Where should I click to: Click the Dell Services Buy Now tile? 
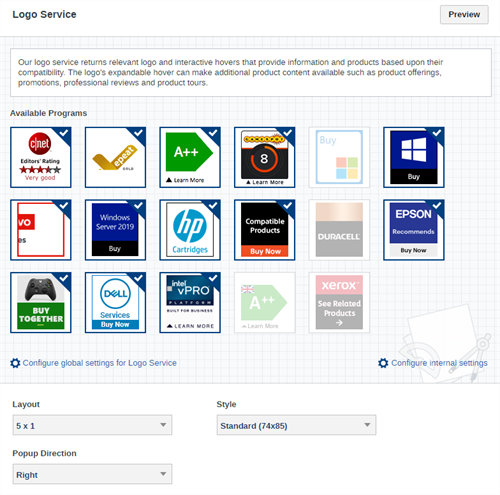coord(115,302)
